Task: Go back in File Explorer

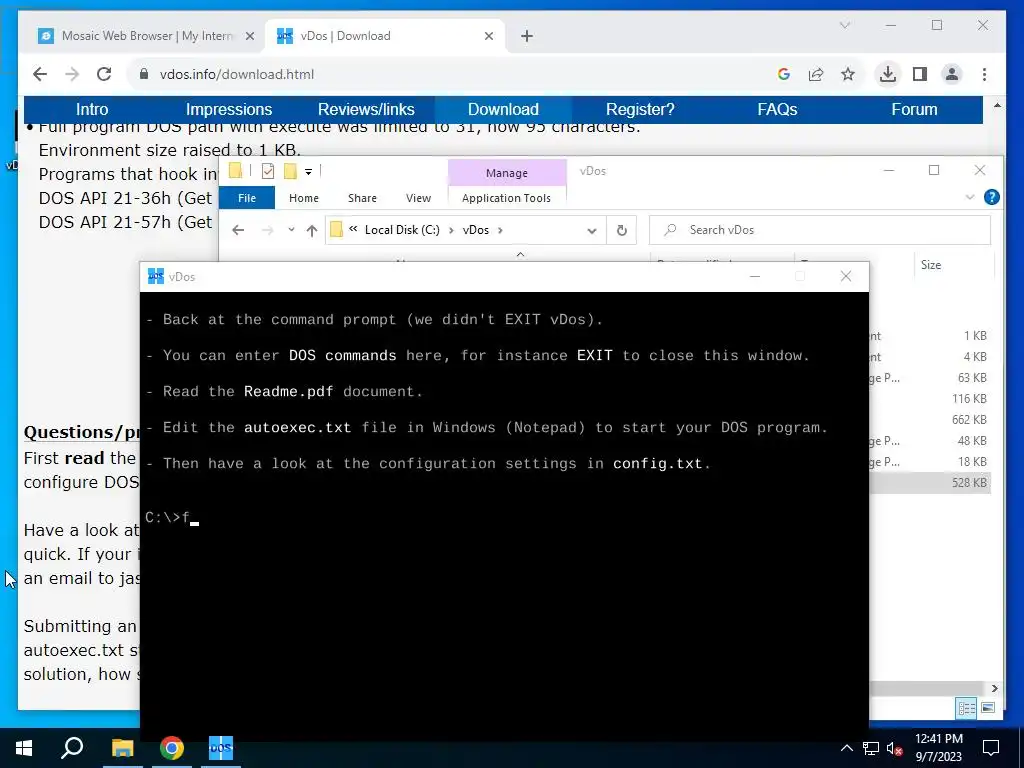Action: point(238,230)
